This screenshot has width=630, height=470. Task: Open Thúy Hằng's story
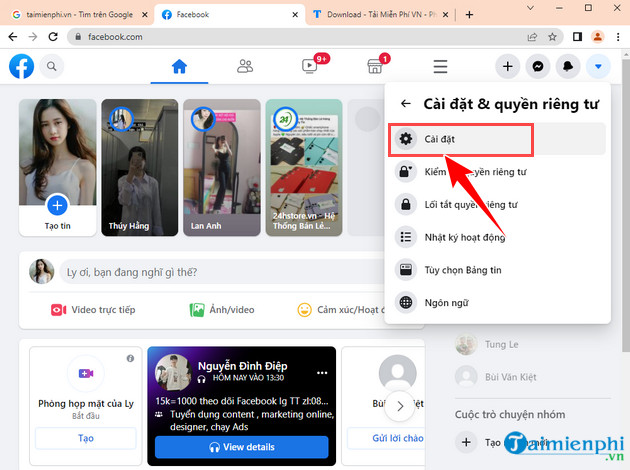pos(139,168)
